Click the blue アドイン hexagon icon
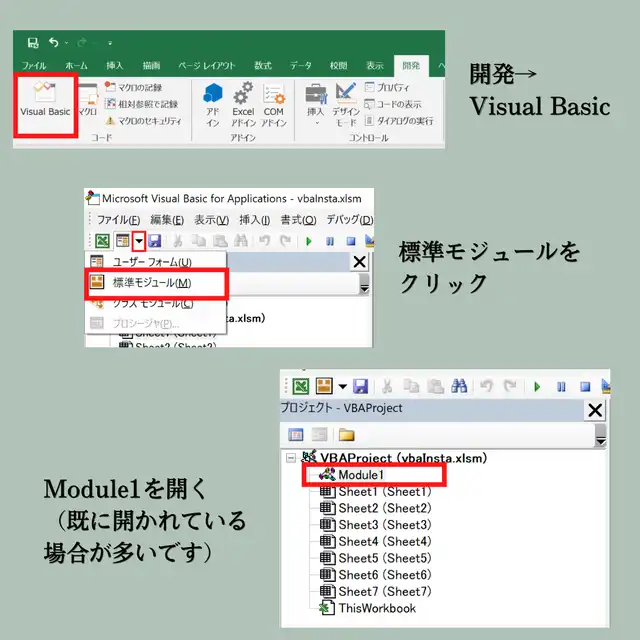The height and width of the screenshot is (640, 640). [213, 103]
